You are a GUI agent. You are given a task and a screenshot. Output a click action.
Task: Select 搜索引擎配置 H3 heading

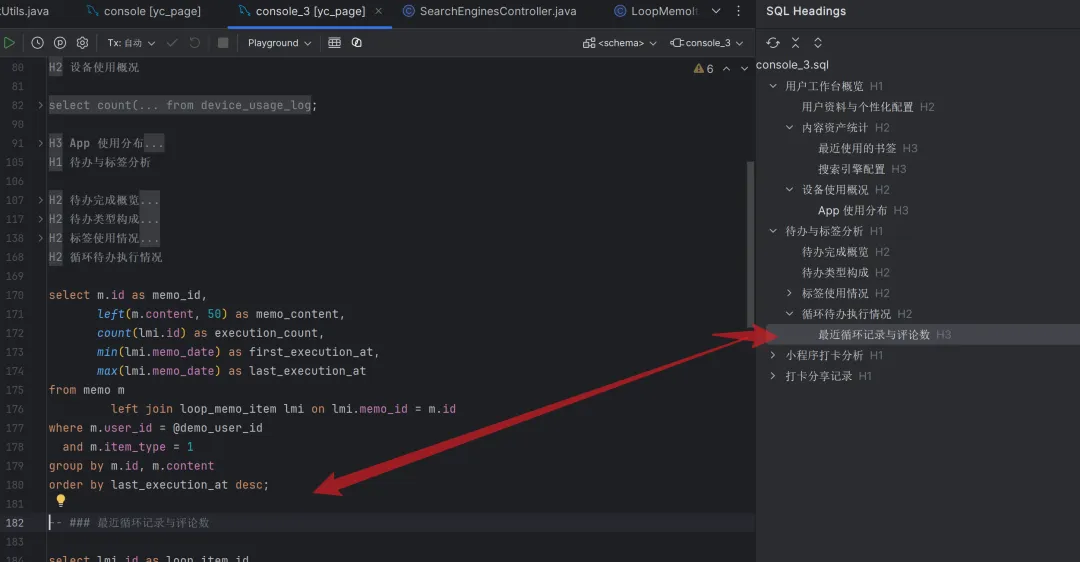click(862, 169)
